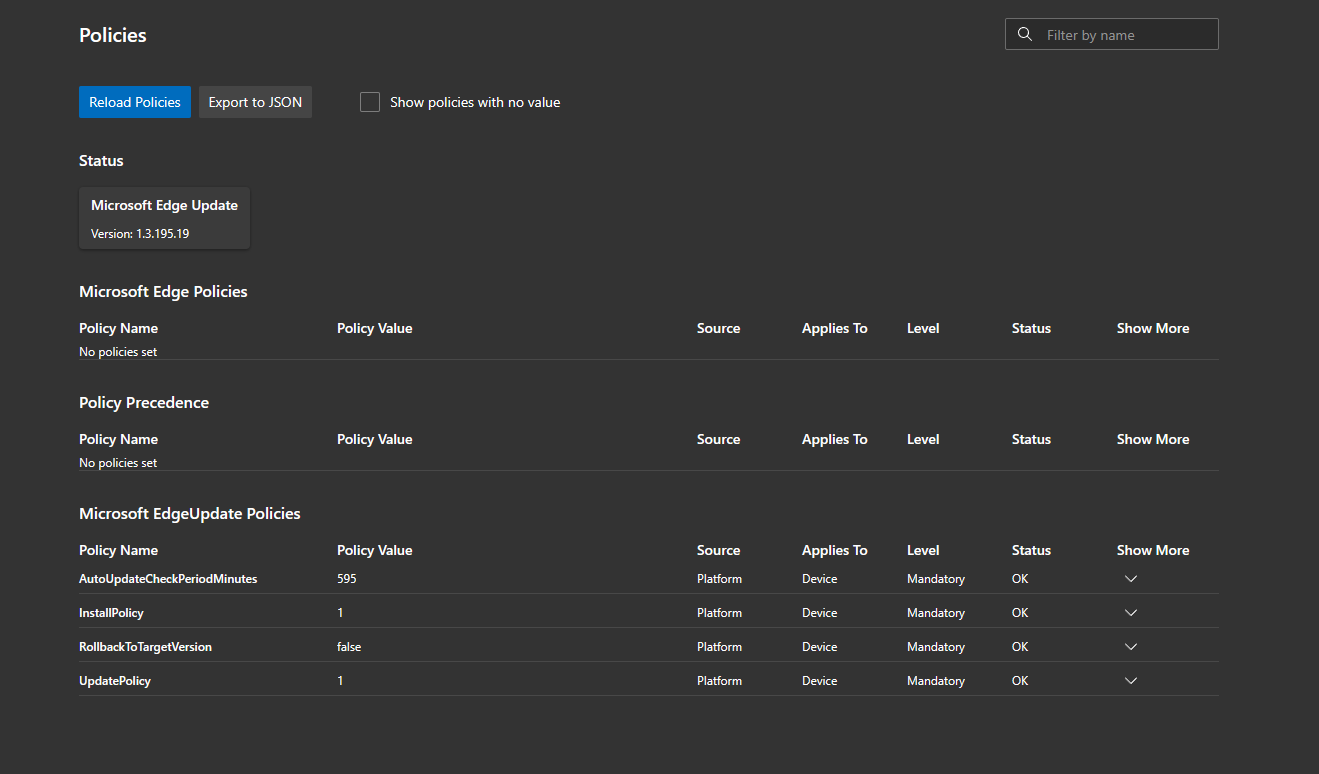Click No policies set under Policy Precedence

118,463
